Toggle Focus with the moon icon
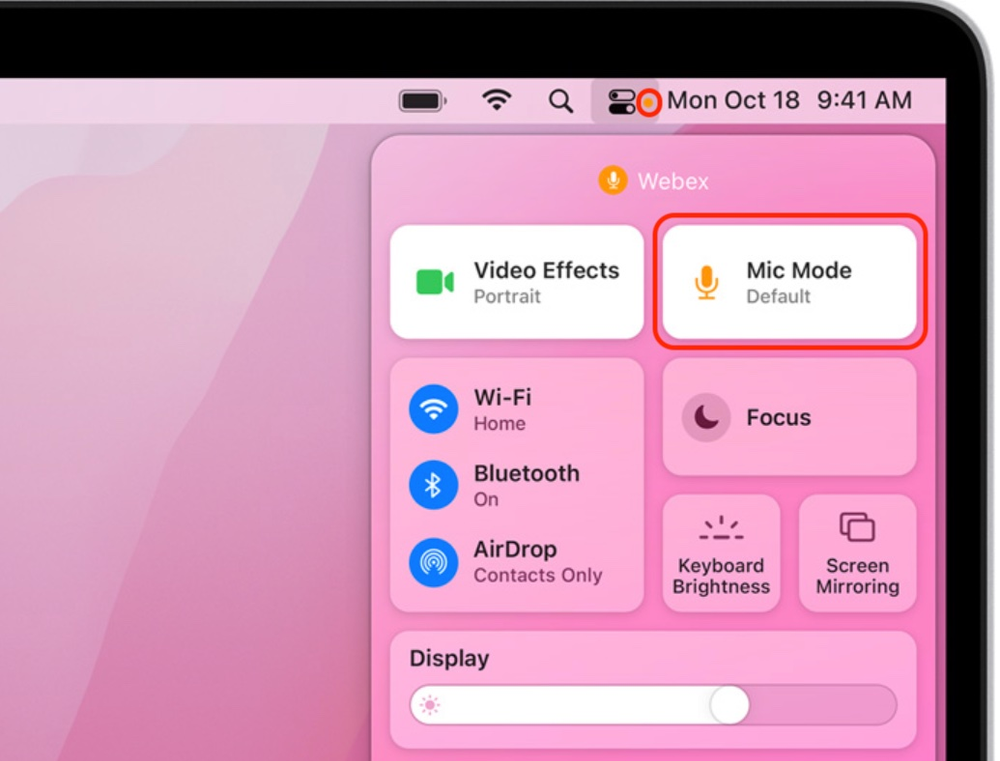Image resolution: width=1000 pixels, height=761 pixels. (706, 418)
